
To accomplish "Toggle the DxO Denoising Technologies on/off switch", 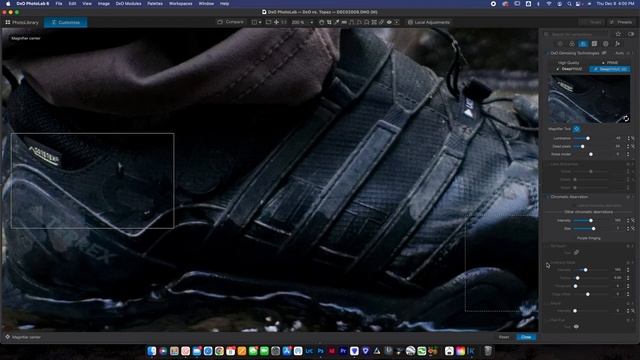I will coord(629,53).
